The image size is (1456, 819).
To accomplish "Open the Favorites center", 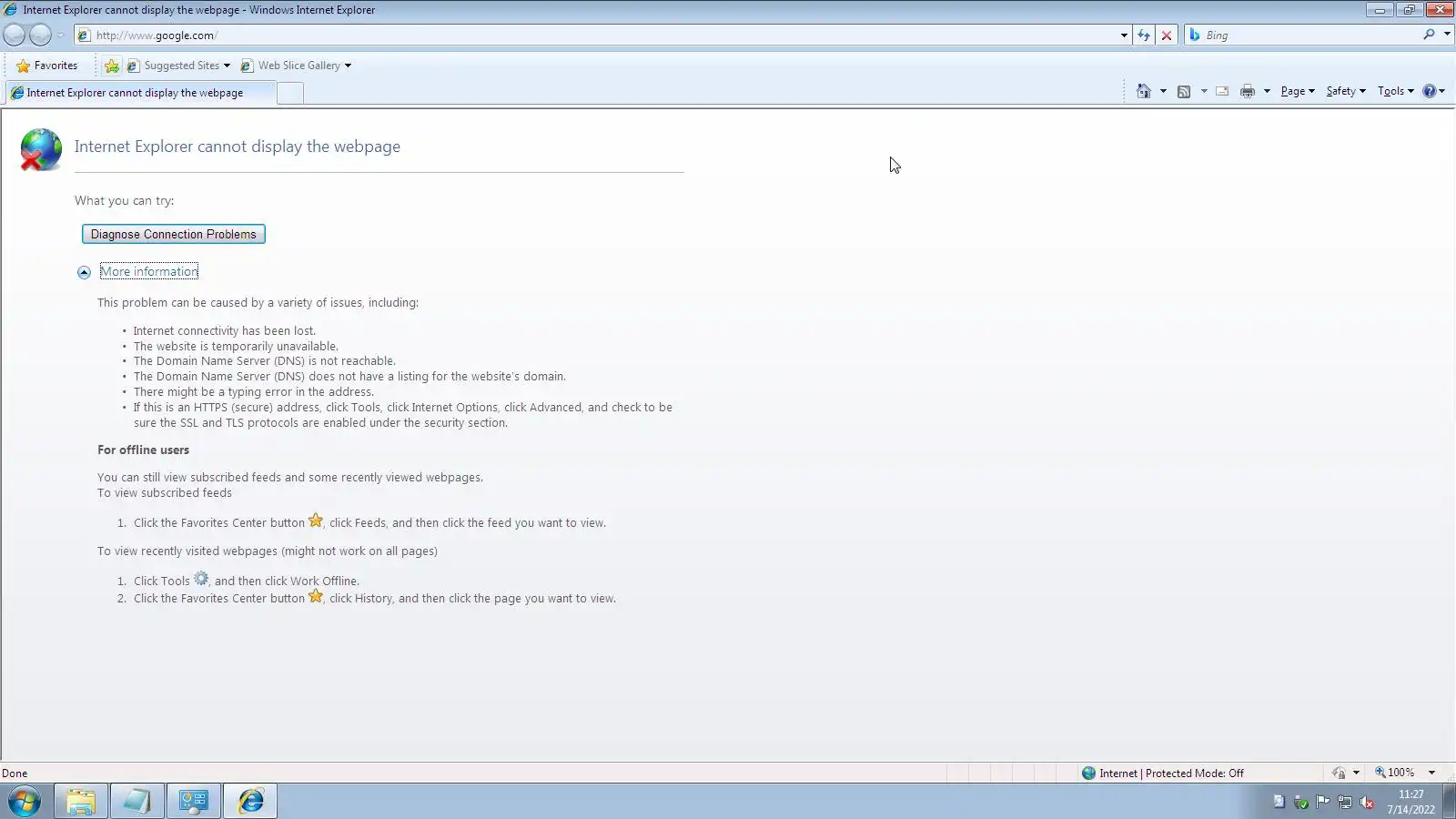I will coord(47,66).
